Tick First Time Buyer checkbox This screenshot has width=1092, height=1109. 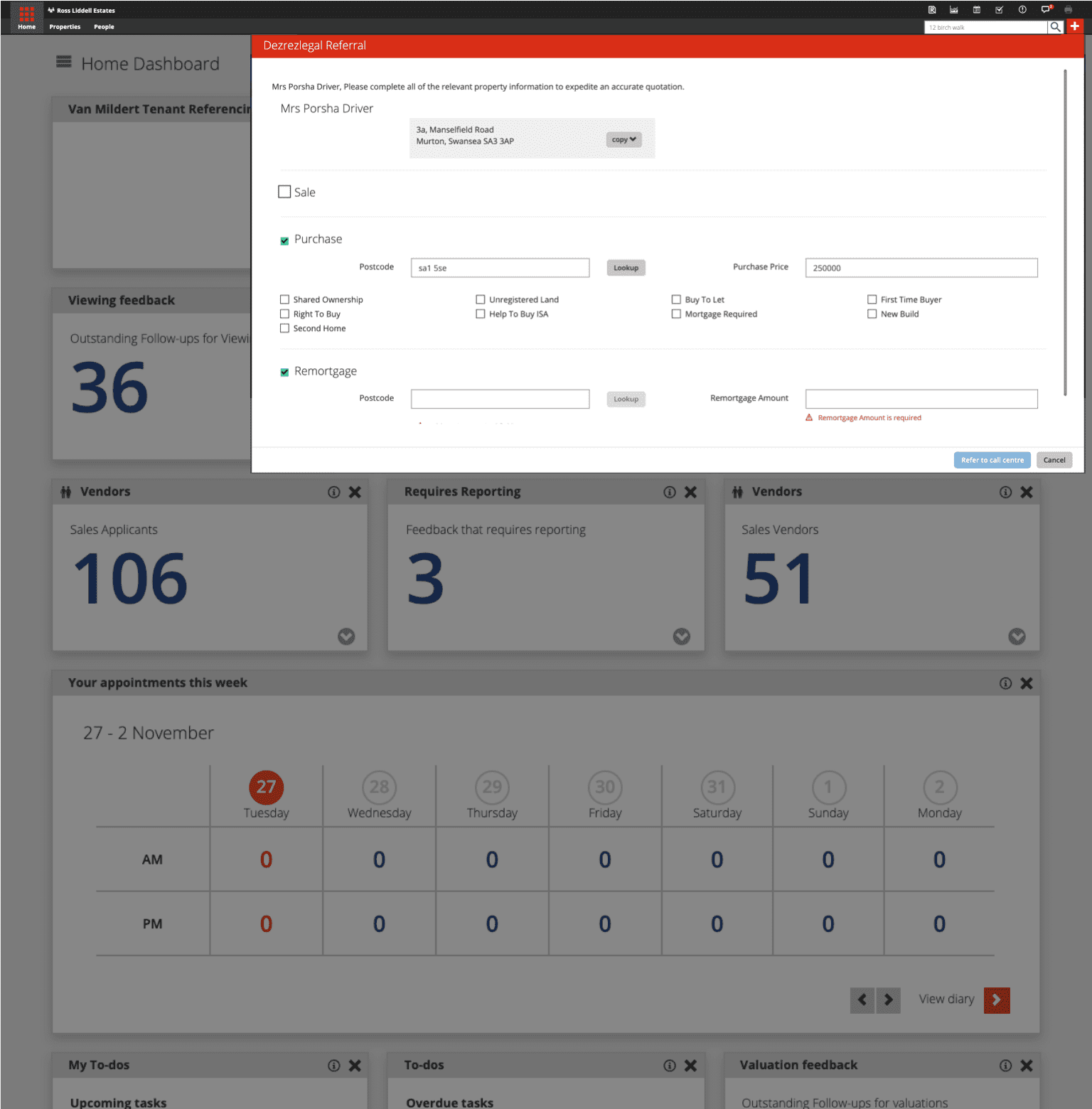tap(872, 299)
